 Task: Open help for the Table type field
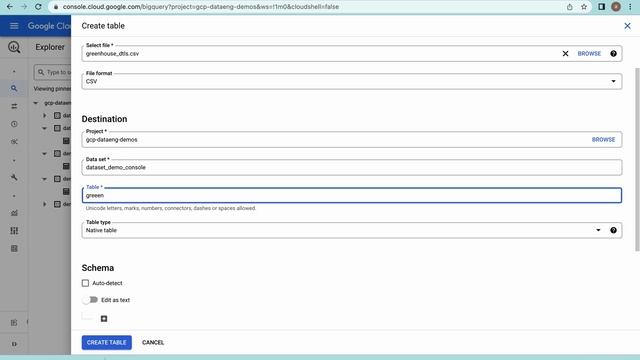pyautogui.click(x=613, y=230)
